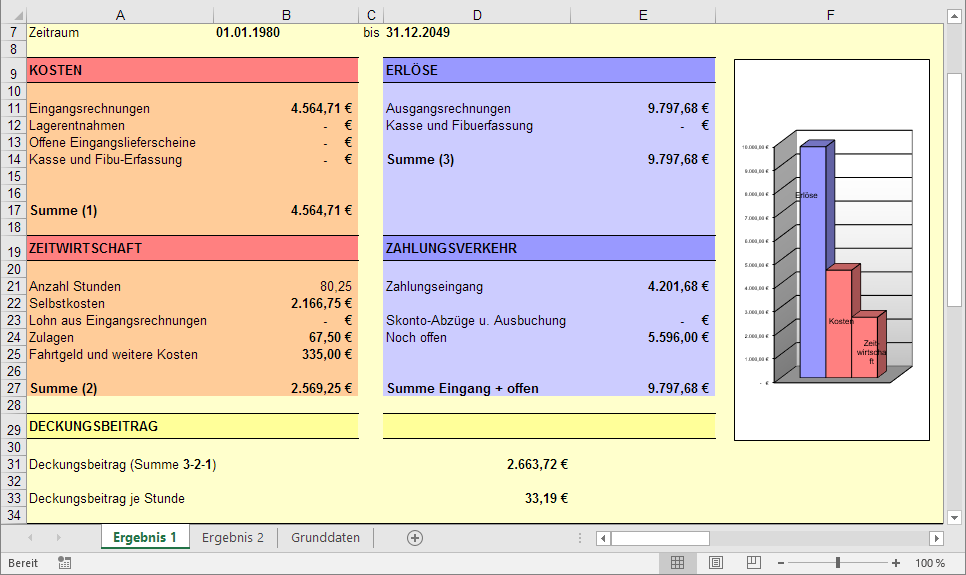The width and height of the screenshot is (966, 575).
Task: Select the Deckungsbeitrag value 2.663,72 € cell
Action: pos(478,464)
